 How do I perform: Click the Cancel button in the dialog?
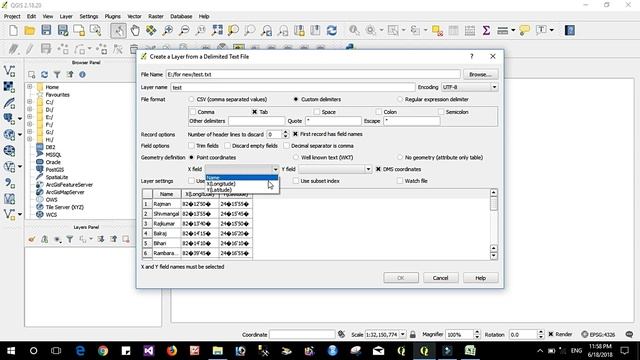click(440, 278)
